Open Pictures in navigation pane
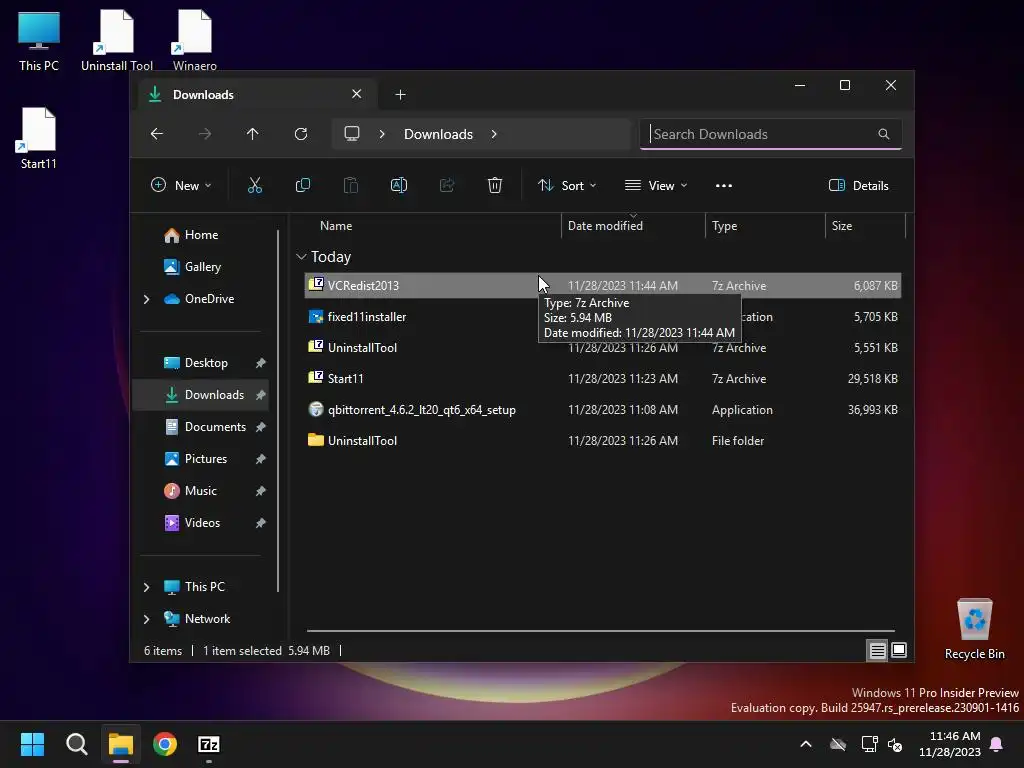 pos(197,459)
